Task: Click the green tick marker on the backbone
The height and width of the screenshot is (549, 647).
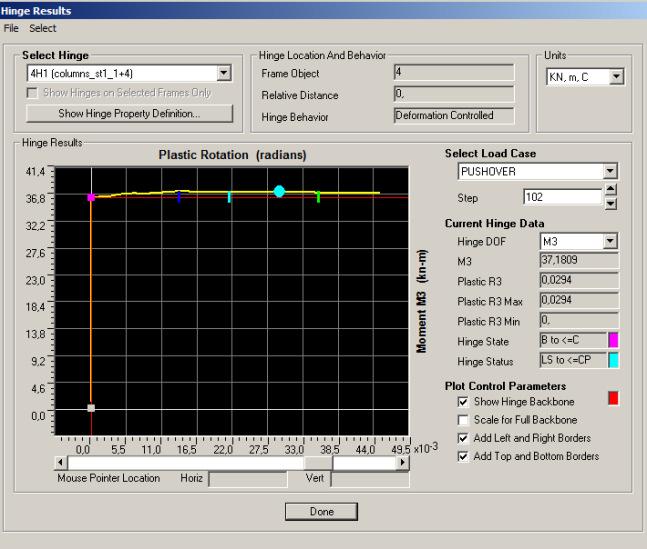Action: [318, 197]
